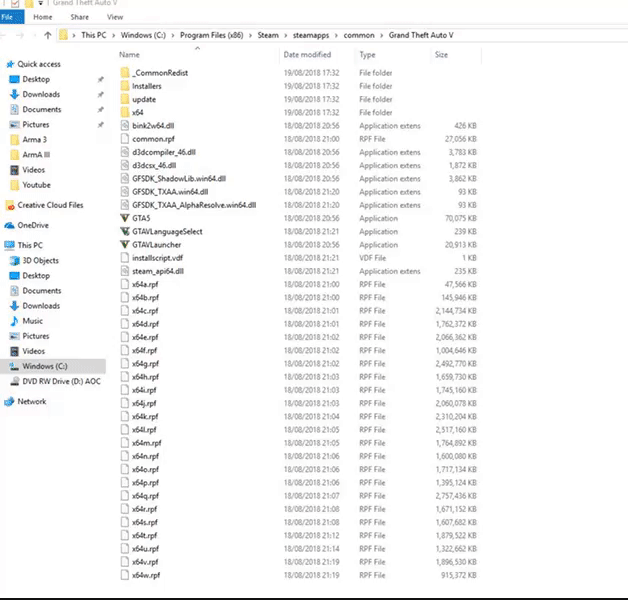The image size is (628, 600).
Task: Open pinned Desktop under Quick access
Action: pyautogui.click(x=36, y=79)
